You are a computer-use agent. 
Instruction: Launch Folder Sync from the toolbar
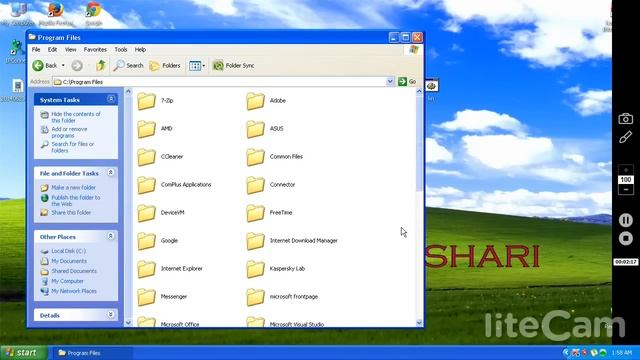233,65
